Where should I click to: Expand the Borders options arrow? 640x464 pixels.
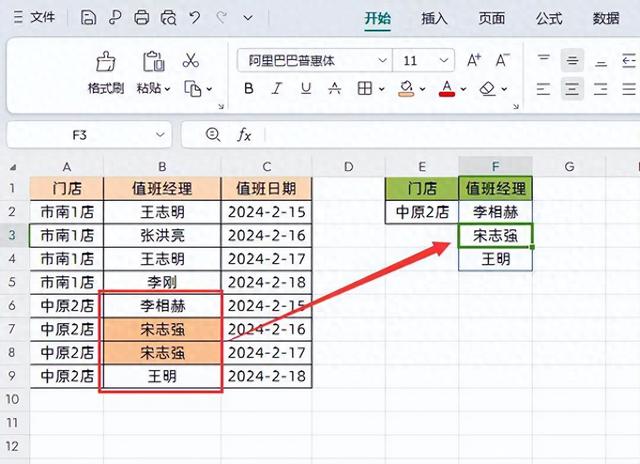point(382,89)
